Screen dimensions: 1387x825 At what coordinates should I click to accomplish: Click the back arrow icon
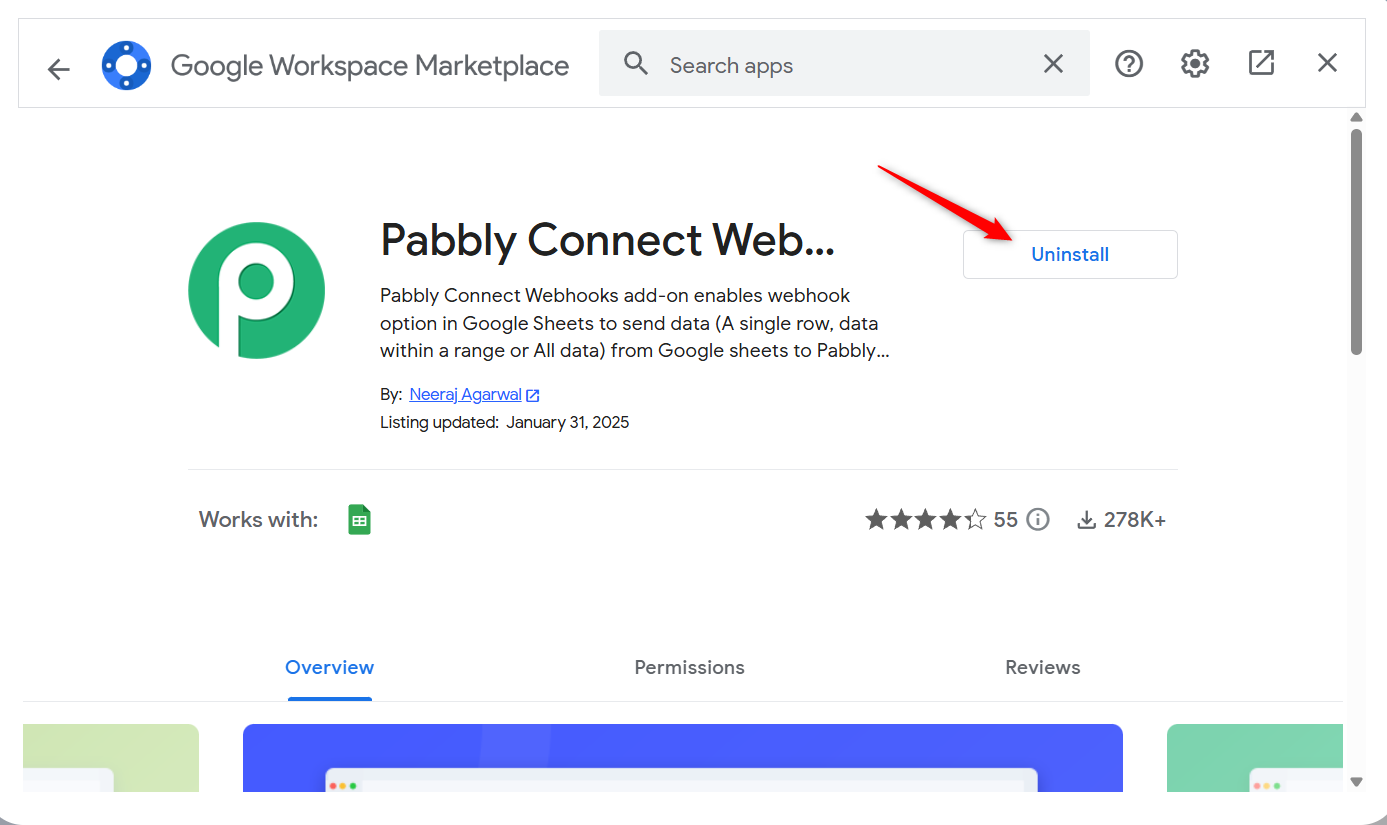59,68
